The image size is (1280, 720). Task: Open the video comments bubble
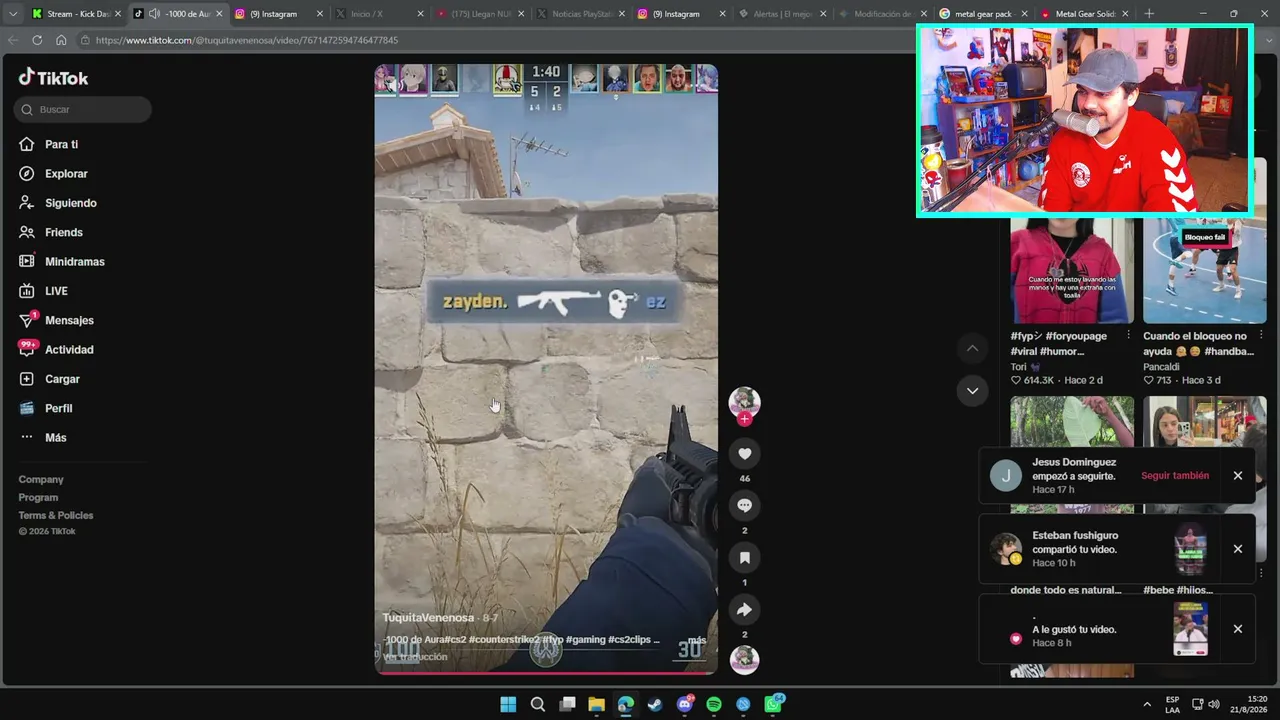click(744, 506)
